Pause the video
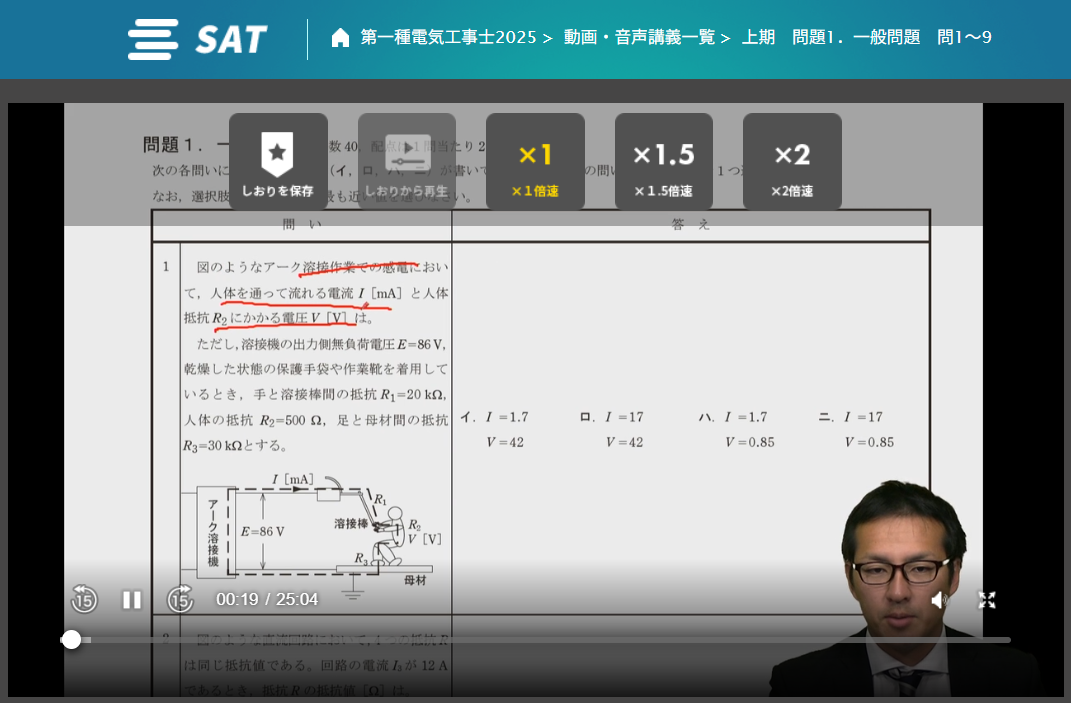 point(132,600)
